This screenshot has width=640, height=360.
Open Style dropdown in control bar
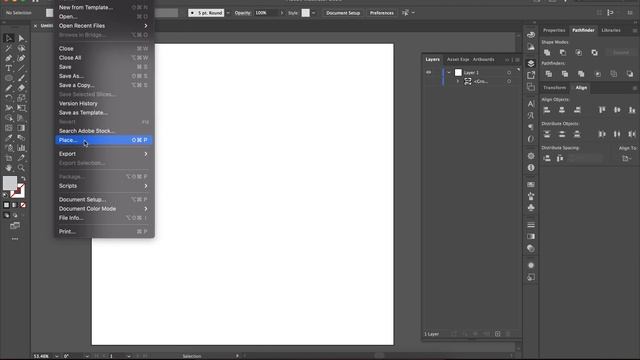313,13
